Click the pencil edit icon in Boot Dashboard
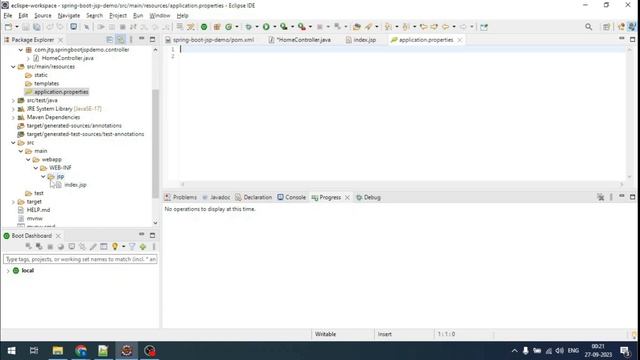640x360 pixels. pyautogui.click(x=93, y=247)
